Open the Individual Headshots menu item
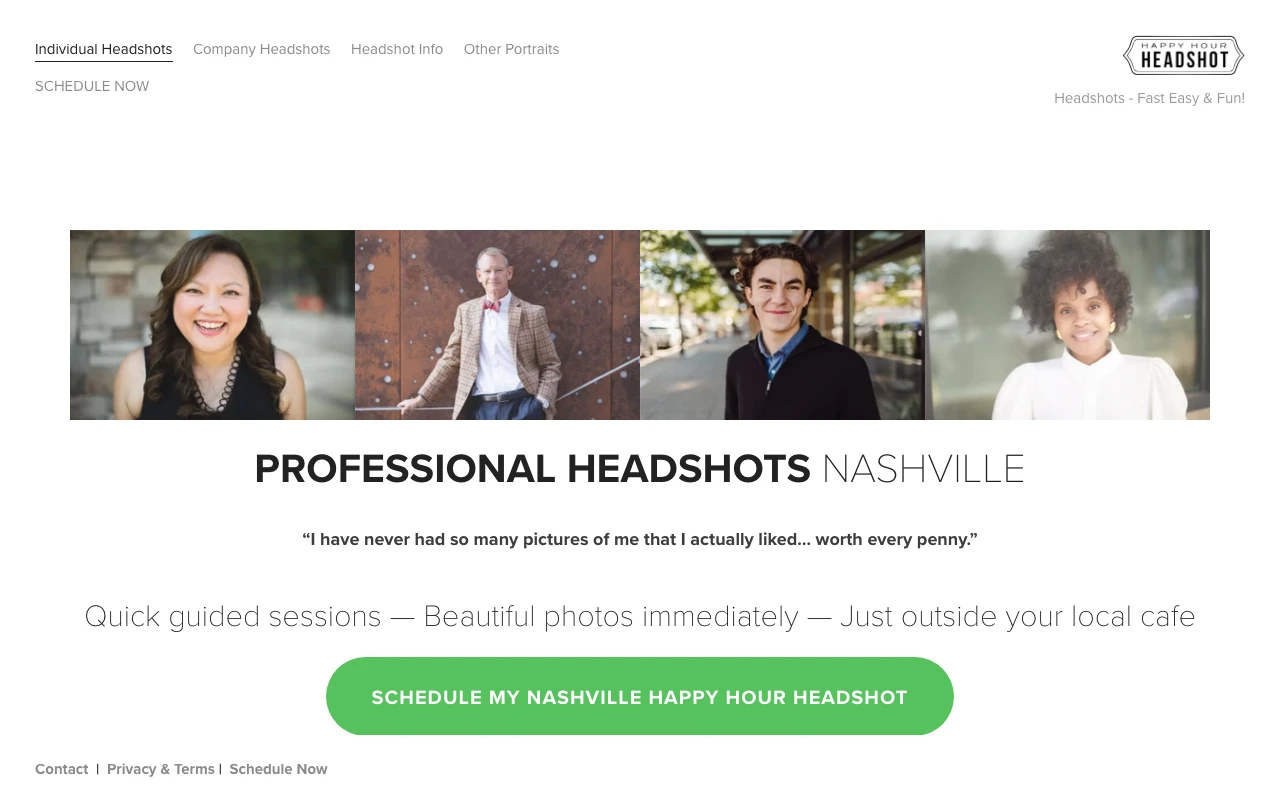The height and width of the screenshot is (800, 1280). coord(104,49)
